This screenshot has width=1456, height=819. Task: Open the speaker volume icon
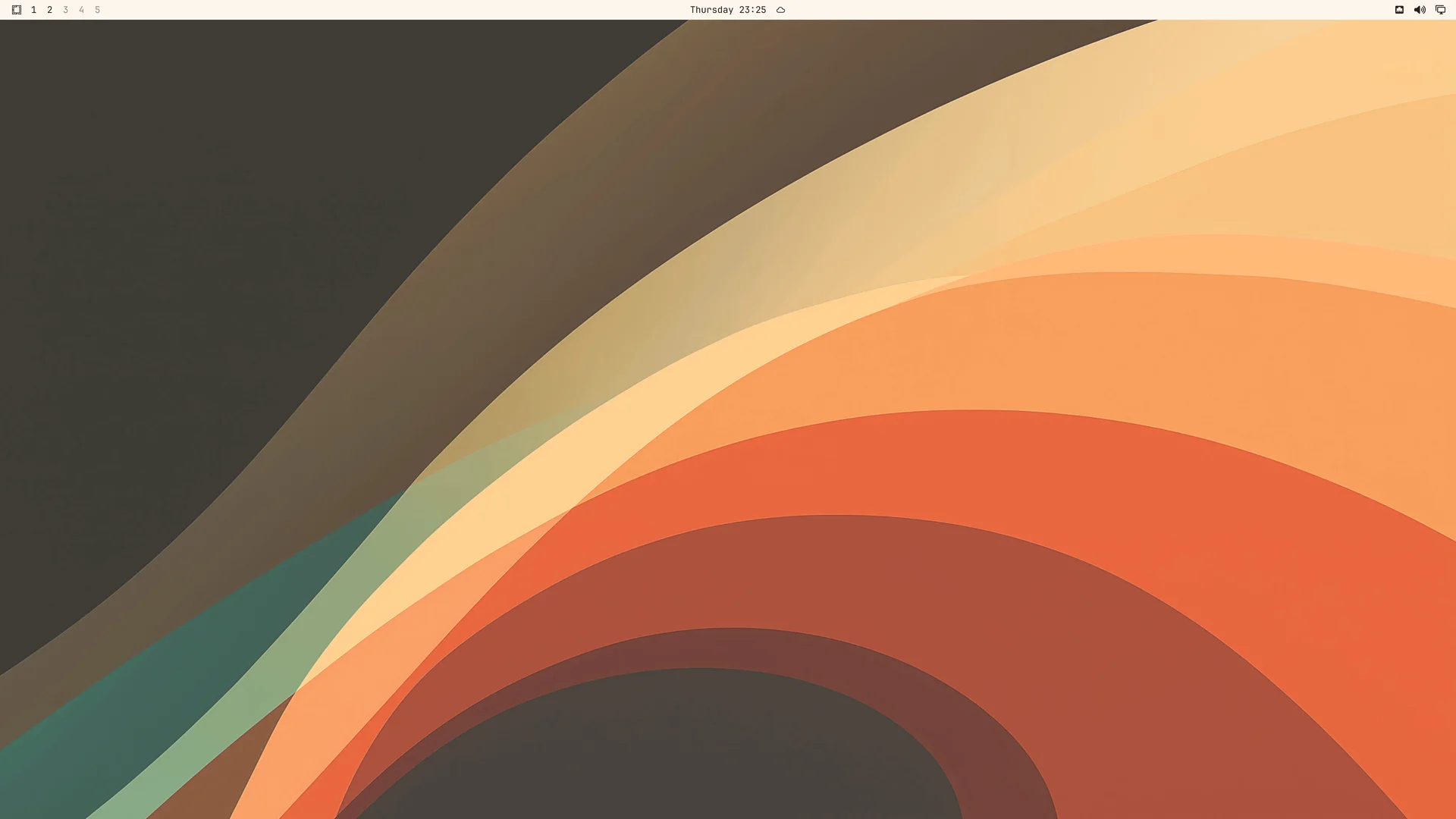point(1420,10)
